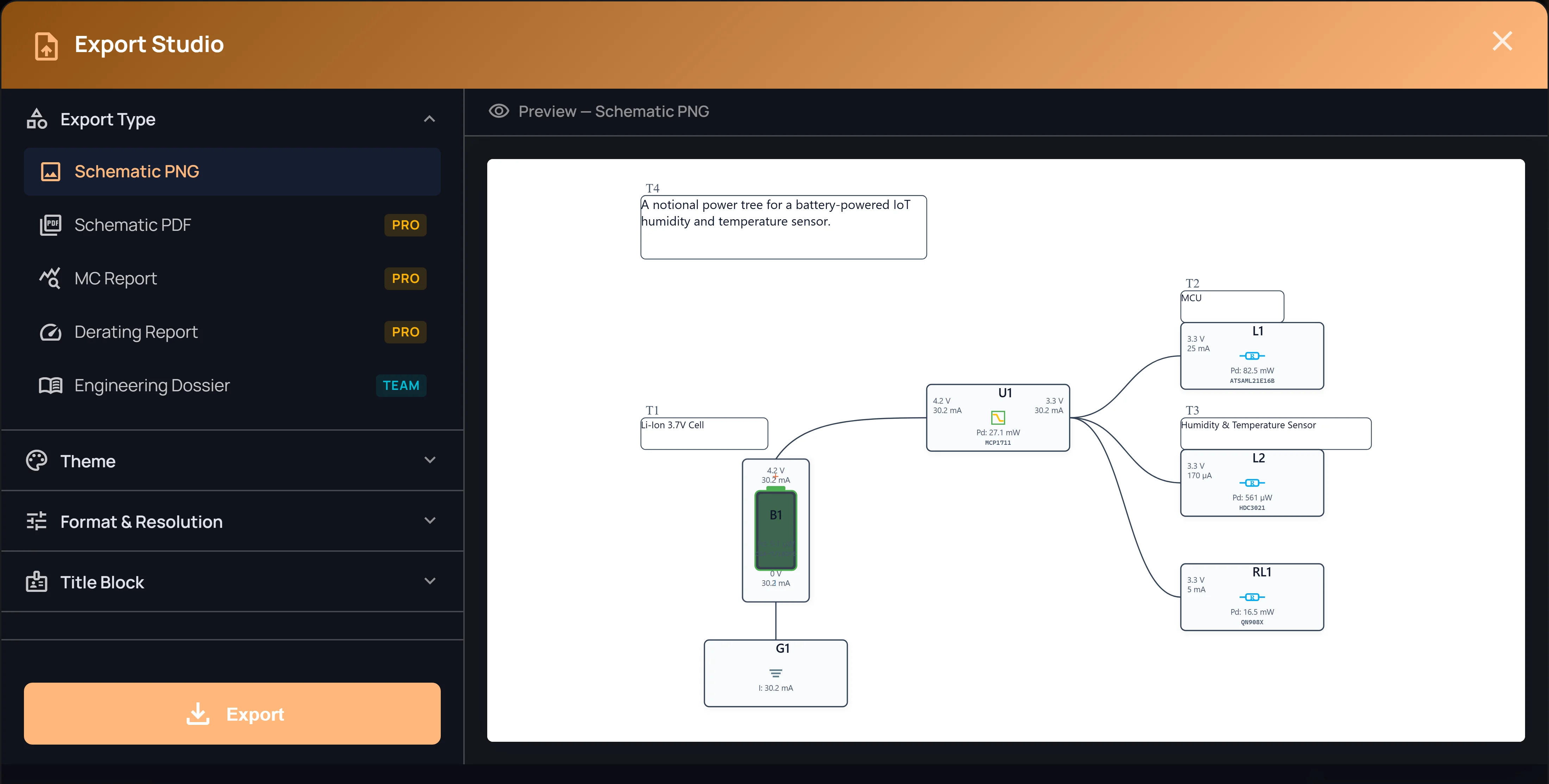Viewport: 1549px width, 784px height.
Task: Click the Pd: 561 µW value
Action: 1252,498
